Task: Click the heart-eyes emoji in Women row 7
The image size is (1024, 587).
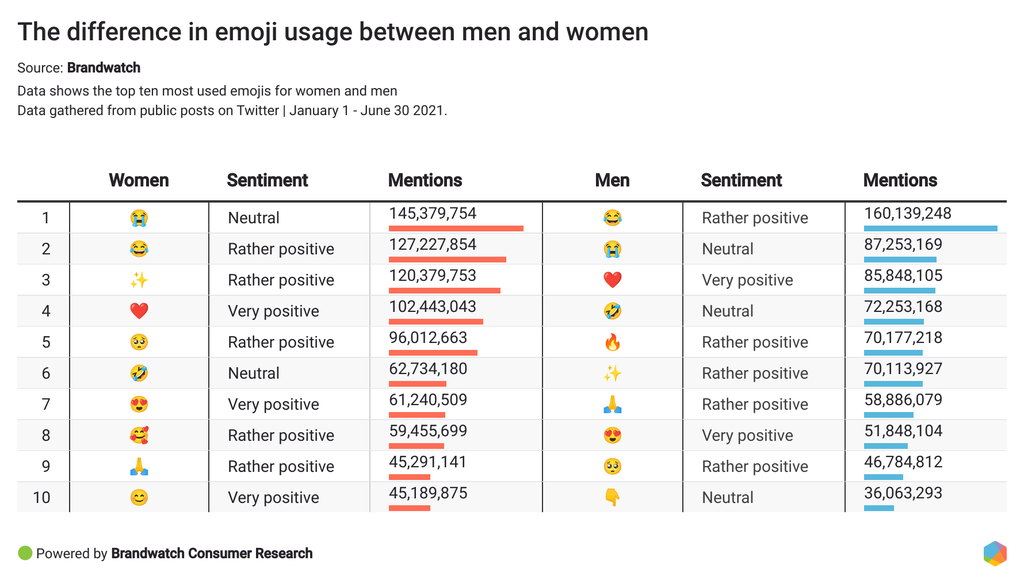Action: coord(139,404)
